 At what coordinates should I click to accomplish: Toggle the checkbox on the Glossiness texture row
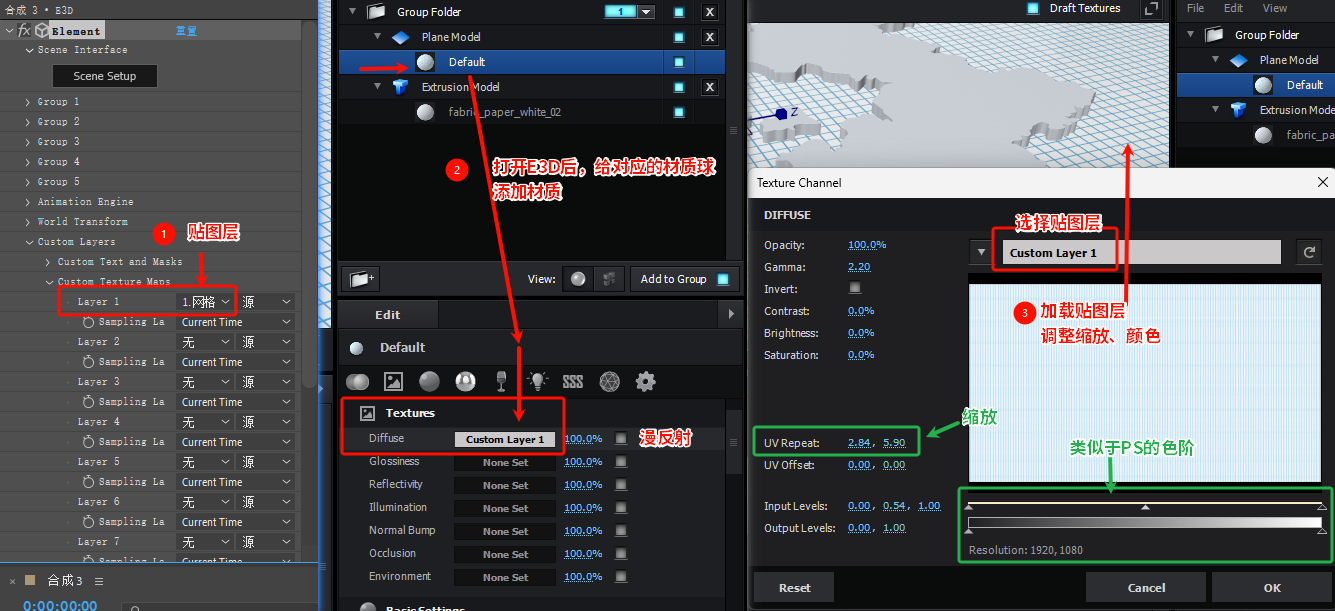[621, 462]
